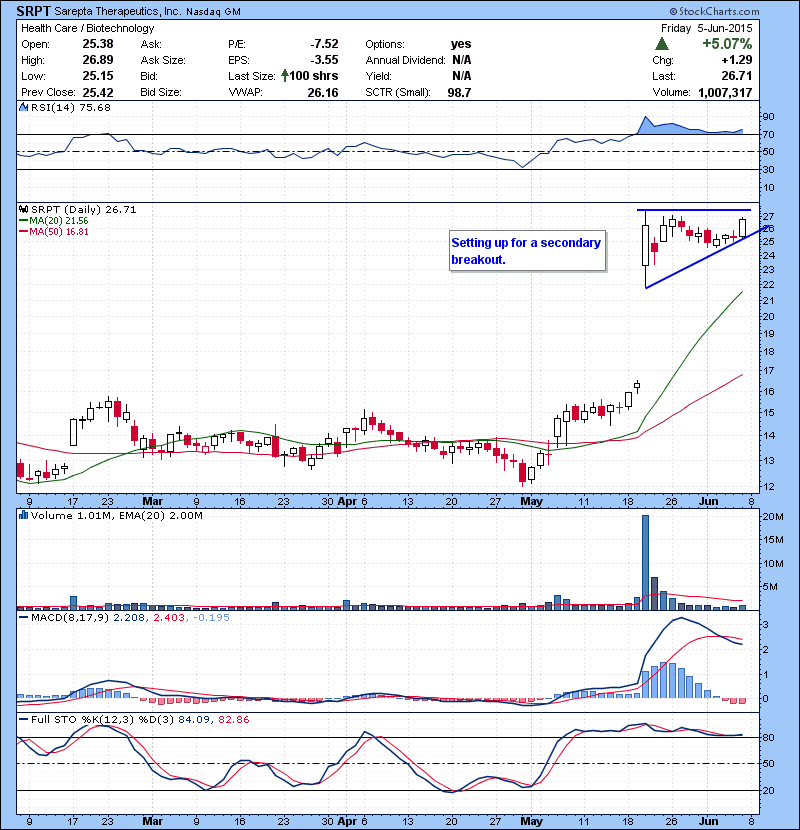Click the green MA(20) legend line
Image resolution: width=800 pixels, height=830 pixels.
tap(25, 220)
